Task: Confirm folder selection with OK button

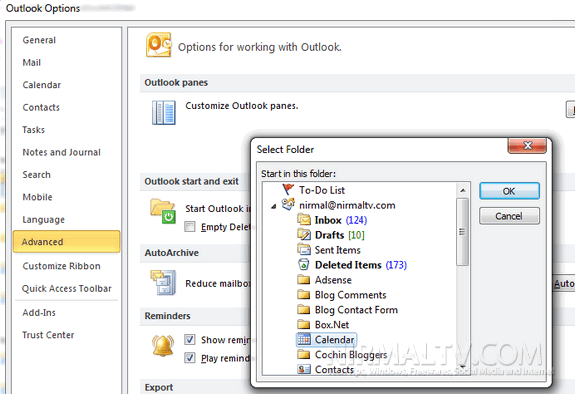Action: [x=509, y=191]
